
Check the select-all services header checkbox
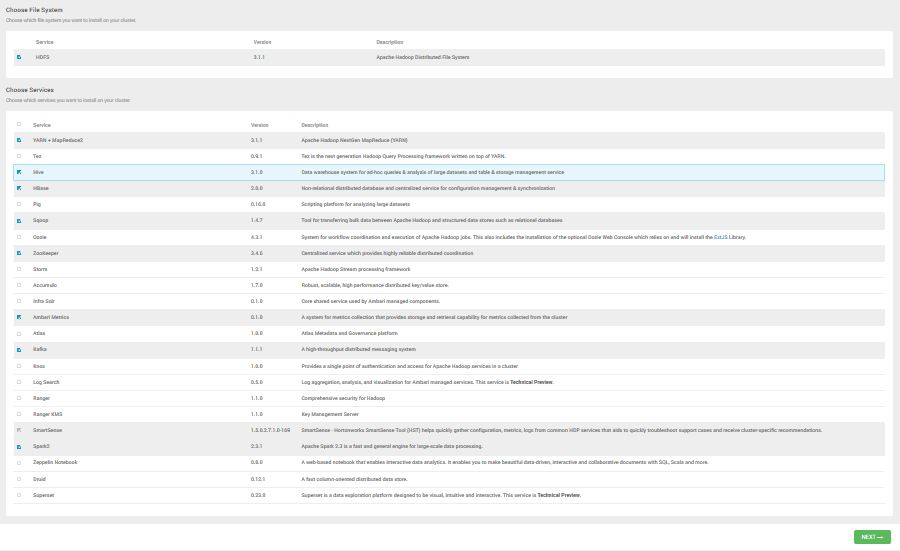point(19,125)
